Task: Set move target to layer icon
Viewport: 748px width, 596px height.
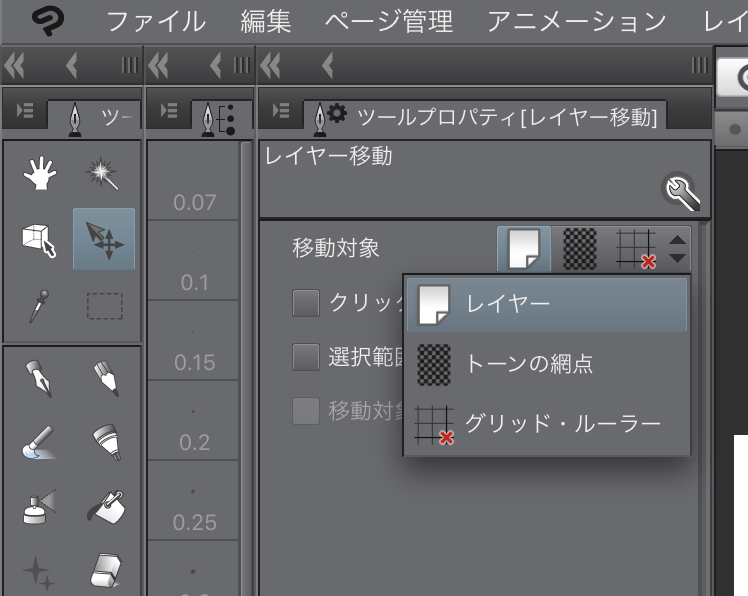Action: pyautogui.click(x=524, y=249)
